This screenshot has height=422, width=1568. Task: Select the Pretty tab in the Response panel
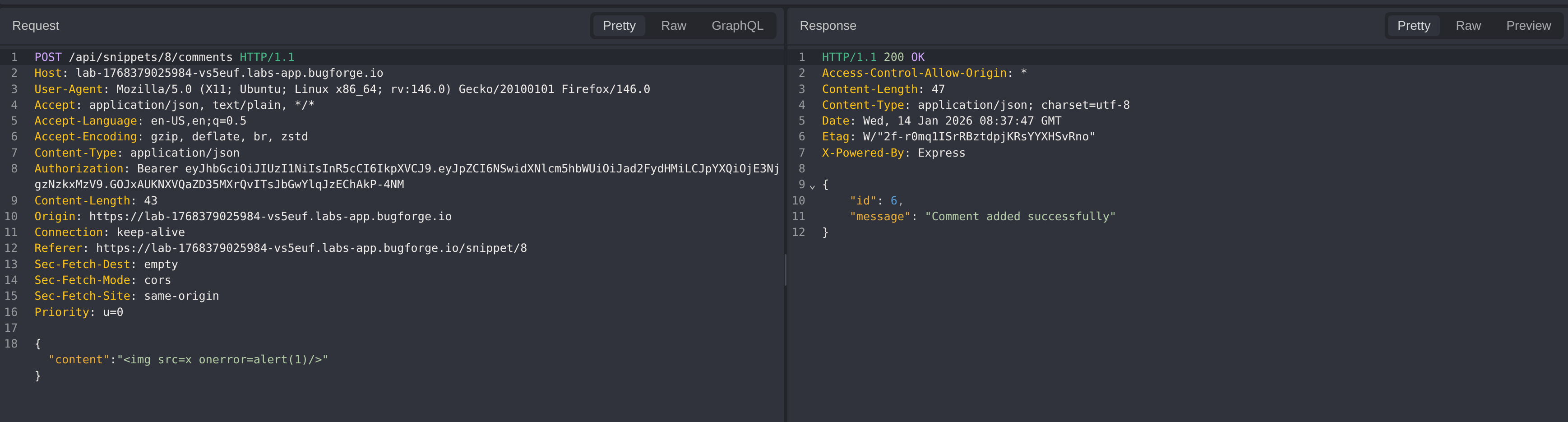tap(1413, 26)
